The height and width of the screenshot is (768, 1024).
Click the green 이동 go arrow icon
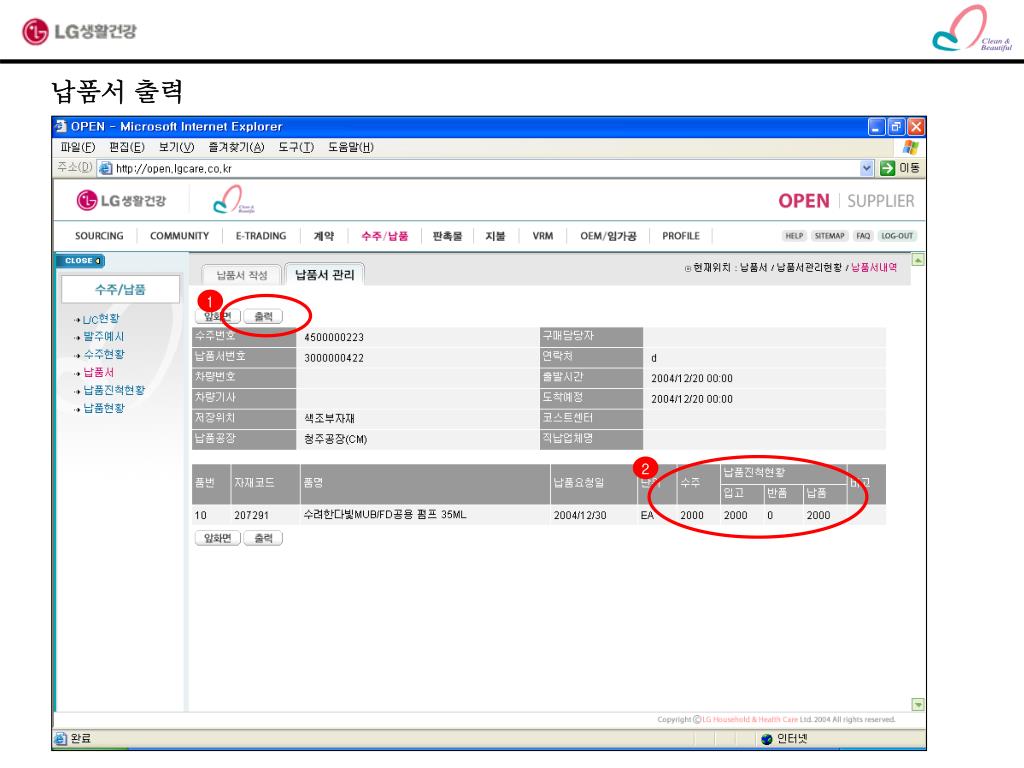pos(887,168)
